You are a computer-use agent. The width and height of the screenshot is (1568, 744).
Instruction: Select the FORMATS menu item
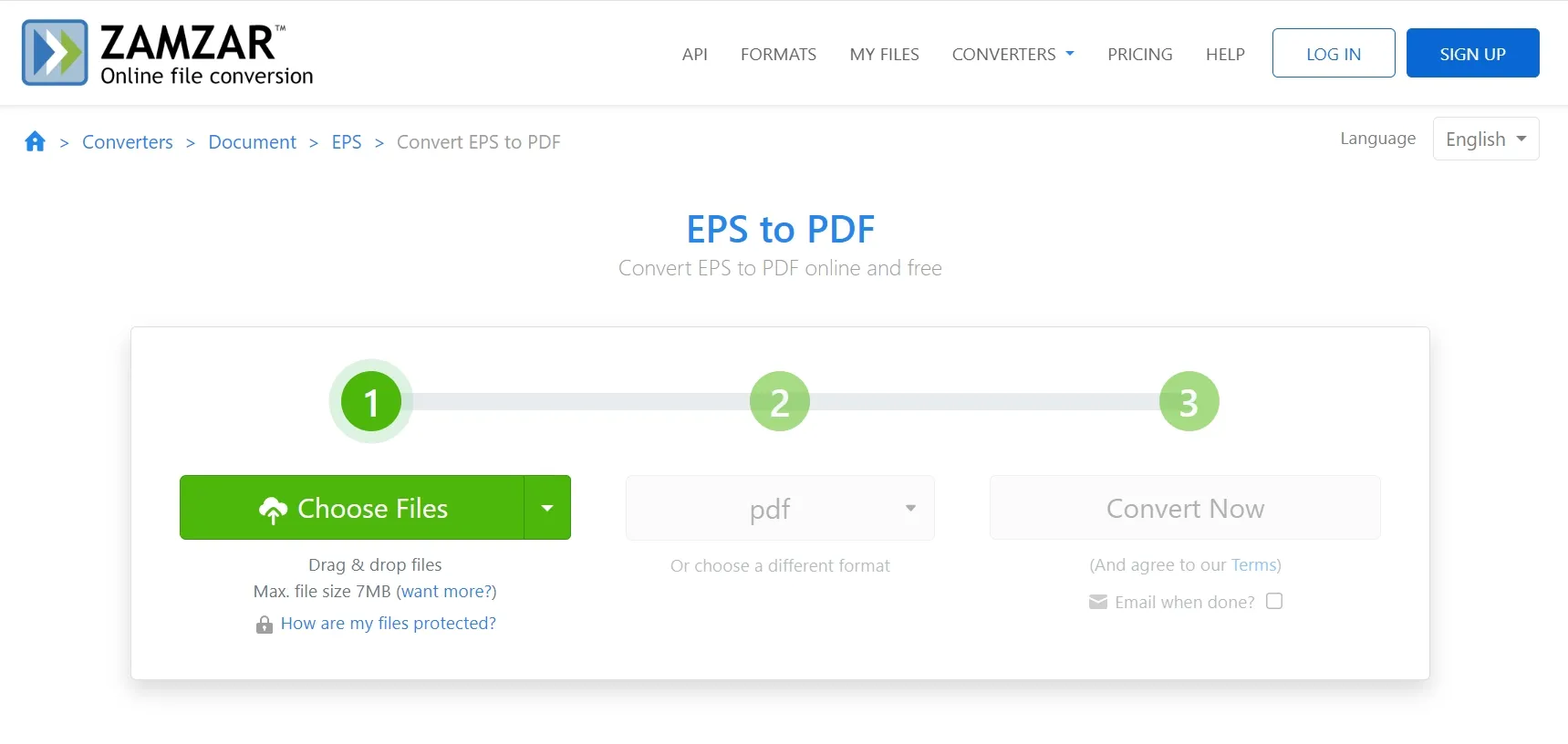[x=777, y=54]
